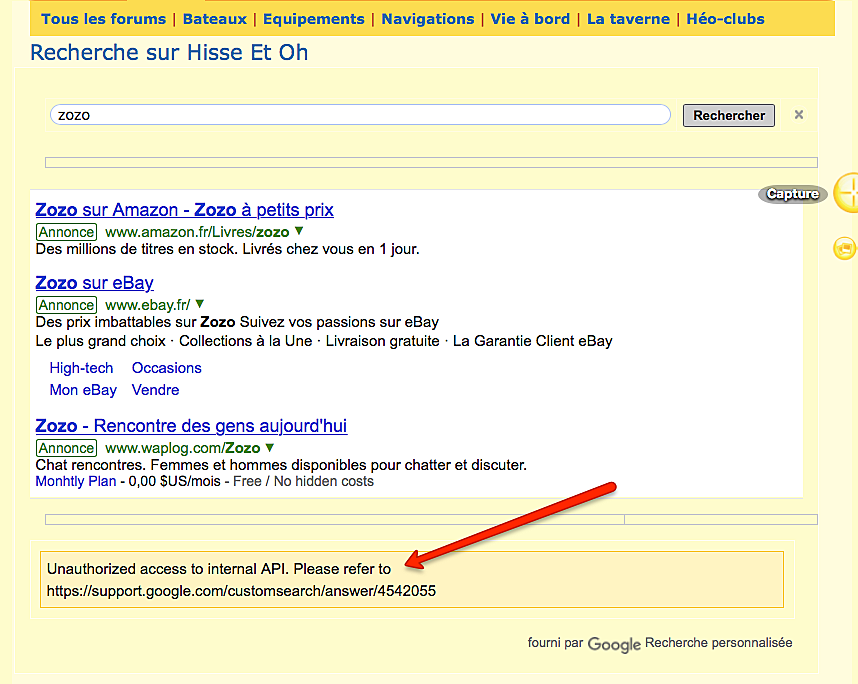This screenshot has width=858, height=684.
Task: Open the Equipements forum section
Action: coord(314,19)
